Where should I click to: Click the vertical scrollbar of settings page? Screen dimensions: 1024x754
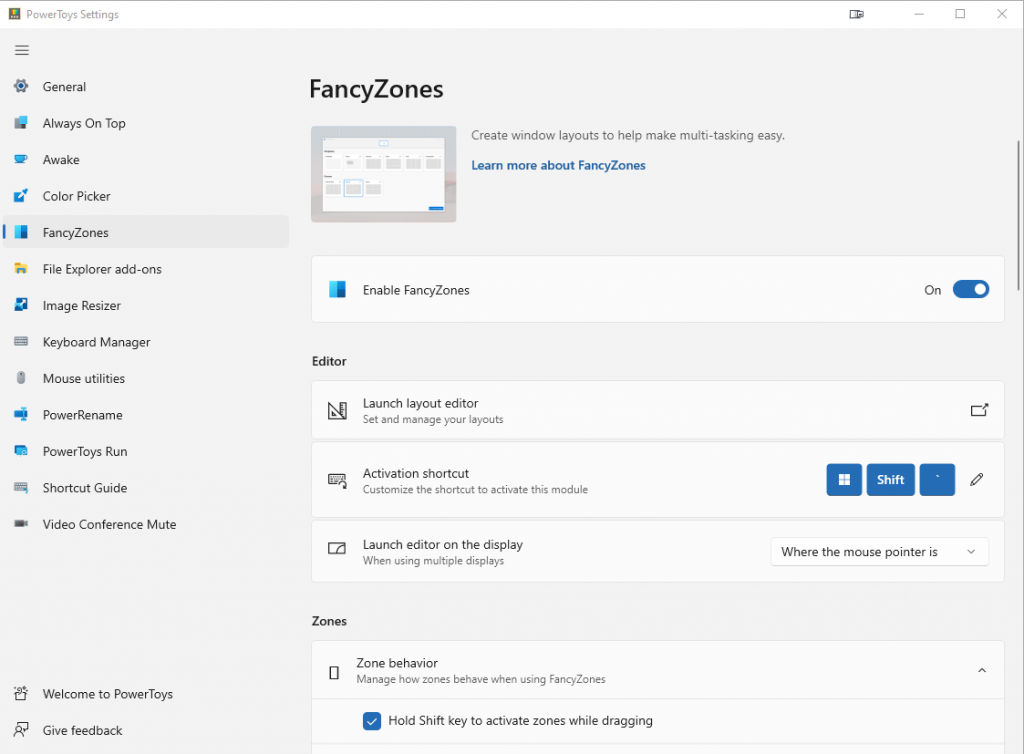click(x=1018, y=215)
